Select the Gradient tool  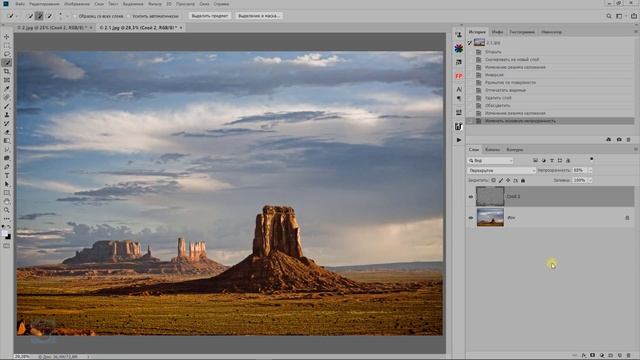pyautogui.click(x=7, y=141)
